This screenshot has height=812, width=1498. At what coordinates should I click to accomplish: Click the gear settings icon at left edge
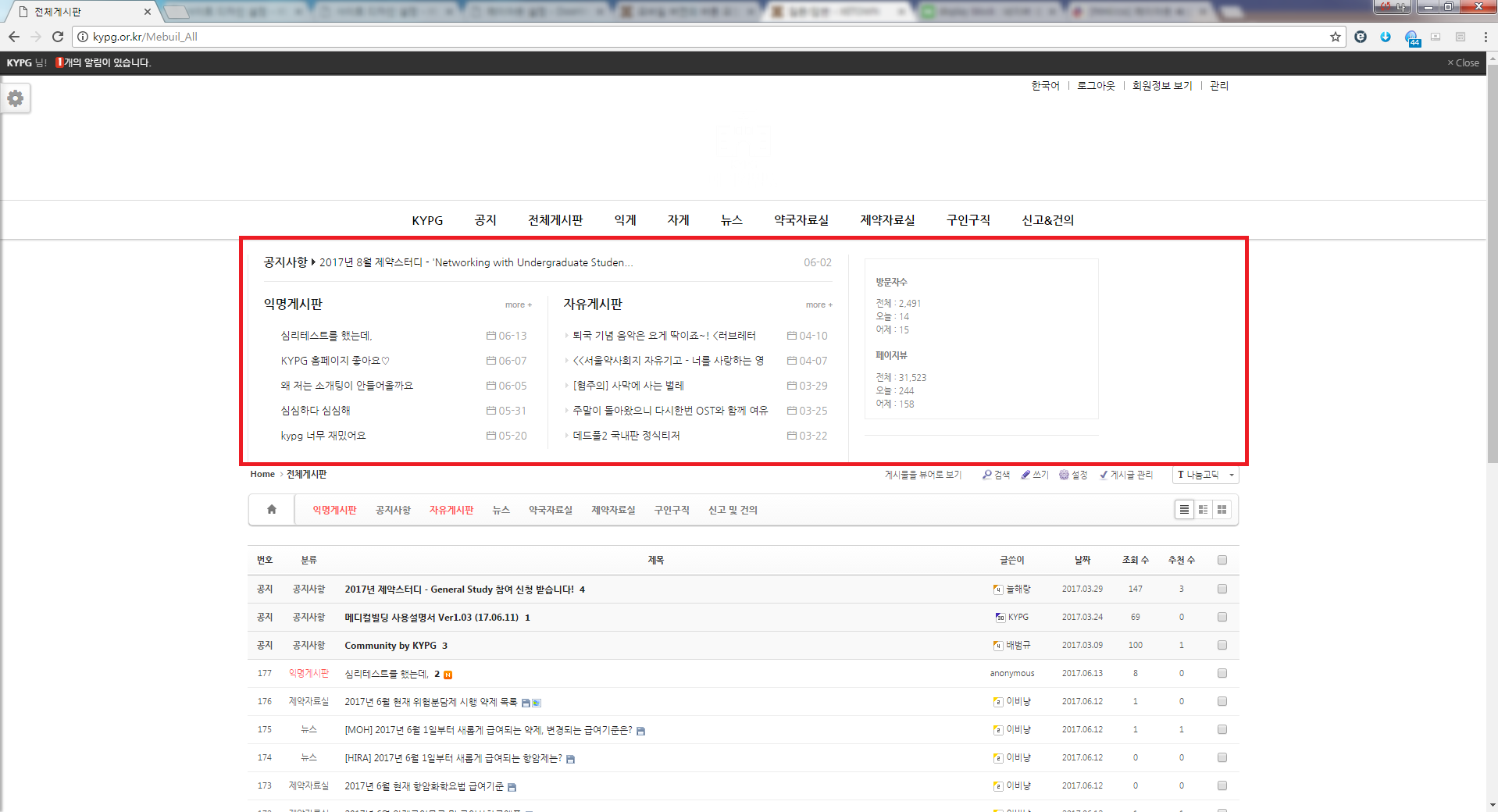pos(16,98)
